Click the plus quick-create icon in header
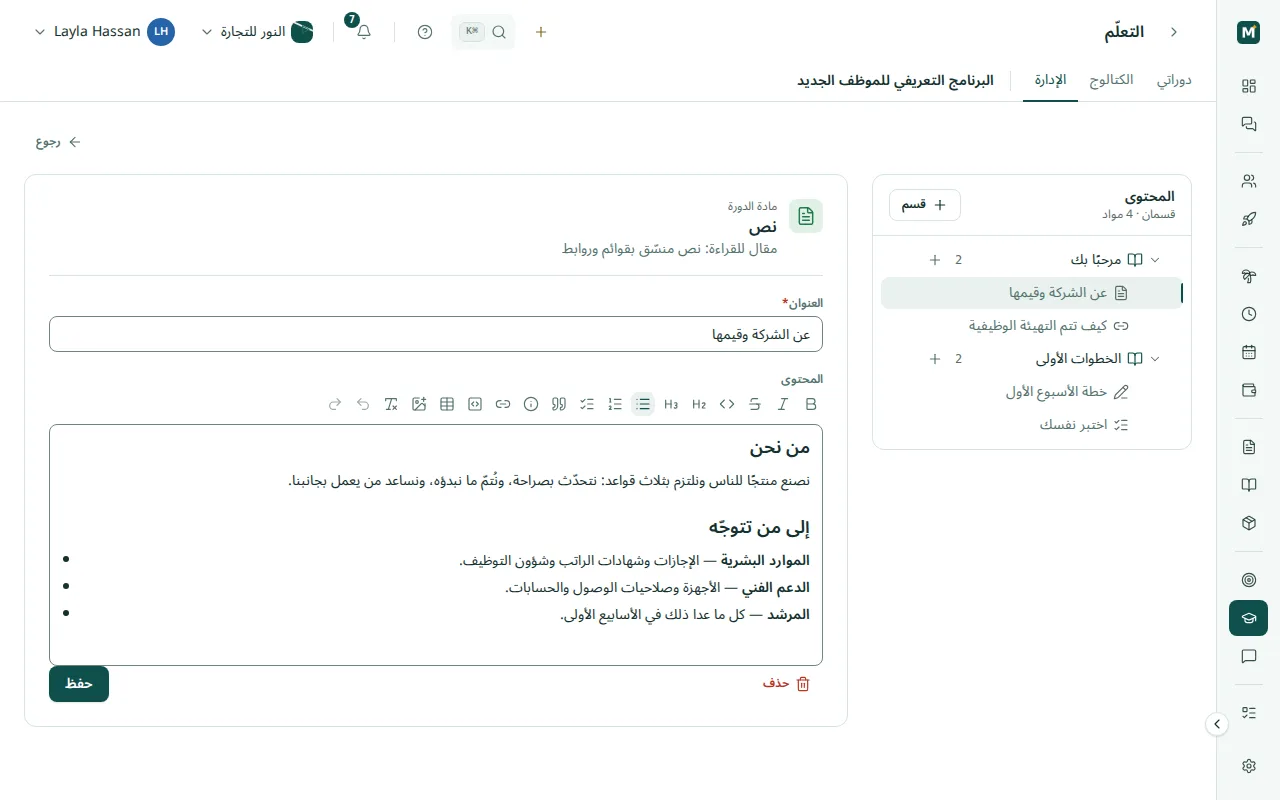Screen dimensions: 1280x800 (541, 32)
